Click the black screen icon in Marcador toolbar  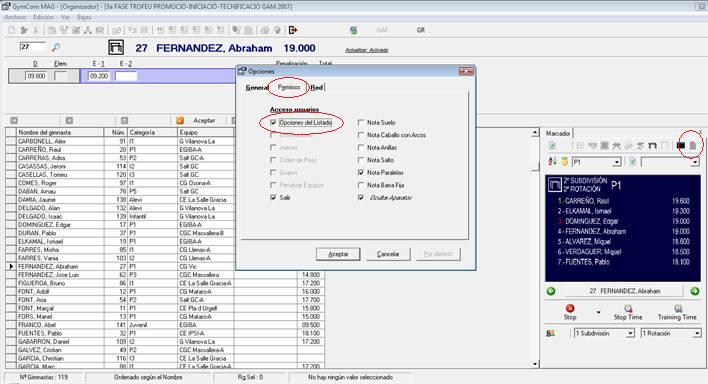pos(681,145)
